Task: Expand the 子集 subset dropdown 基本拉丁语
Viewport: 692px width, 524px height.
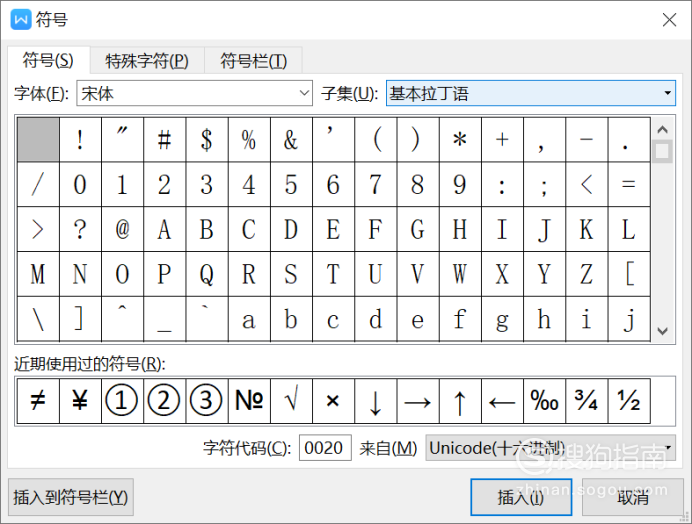Action: point(531,93)
